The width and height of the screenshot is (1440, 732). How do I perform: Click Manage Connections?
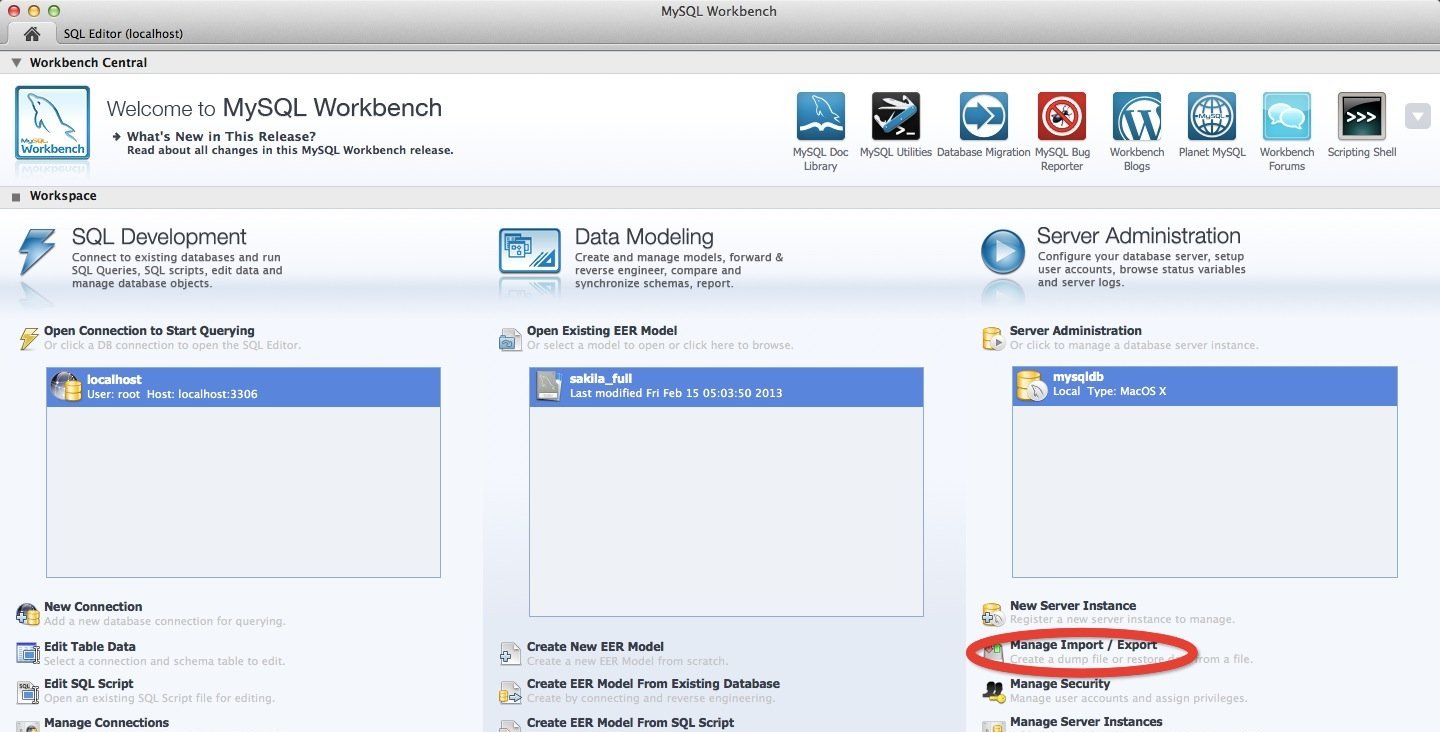(107, 723)
